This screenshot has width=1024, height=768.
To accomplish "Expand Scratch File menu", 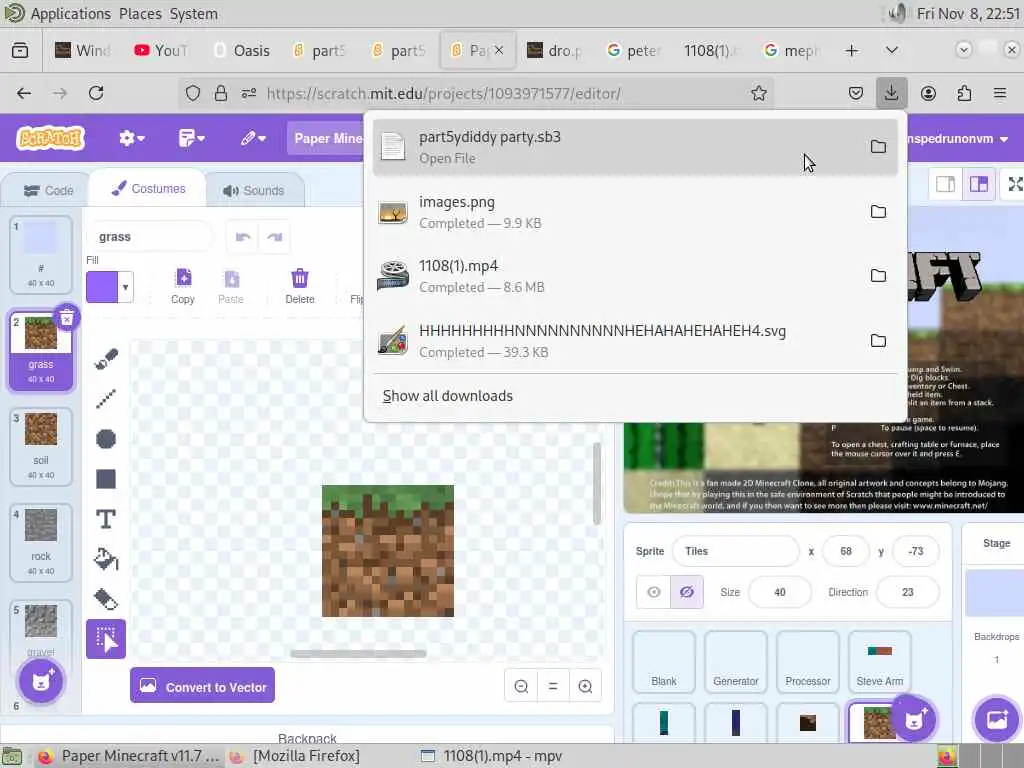I will [191, 138].
